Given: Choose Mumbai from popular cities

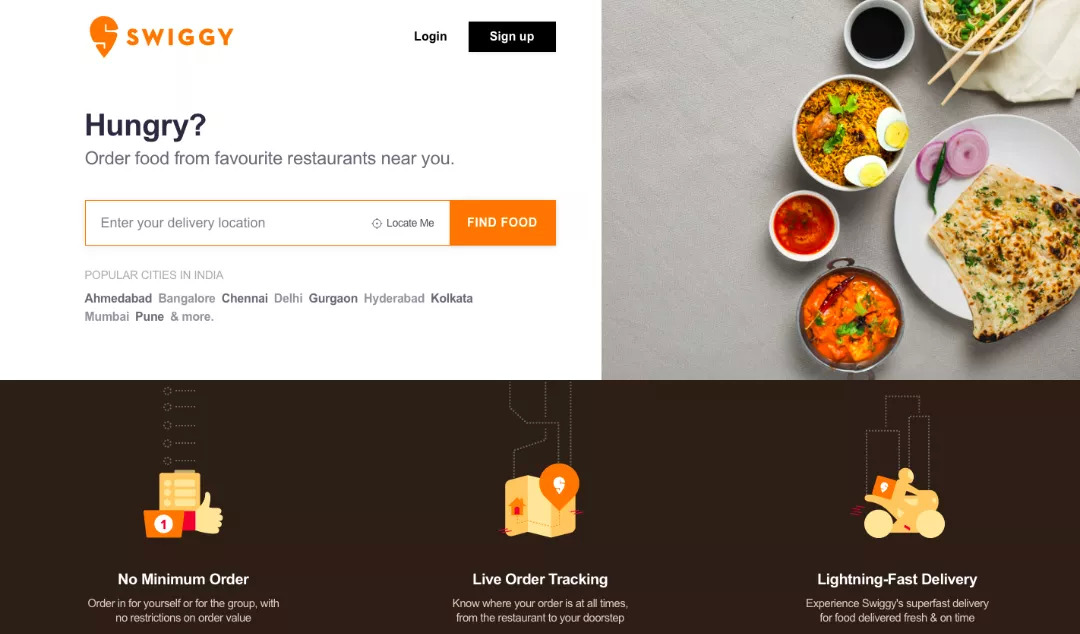Looking at the screenshot, I should tap(107, 317).
